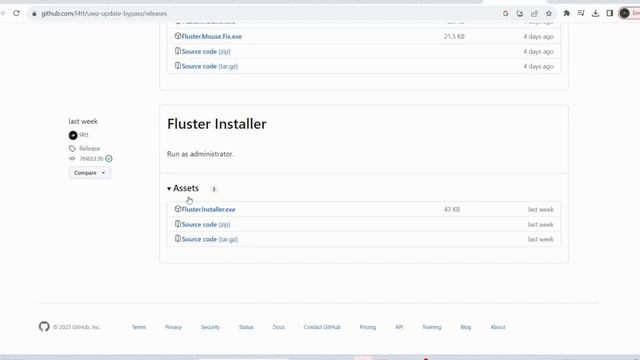Open the Training footer link
Image resolution: width=640 pixels, height=360 pixels.
[431, 327]
